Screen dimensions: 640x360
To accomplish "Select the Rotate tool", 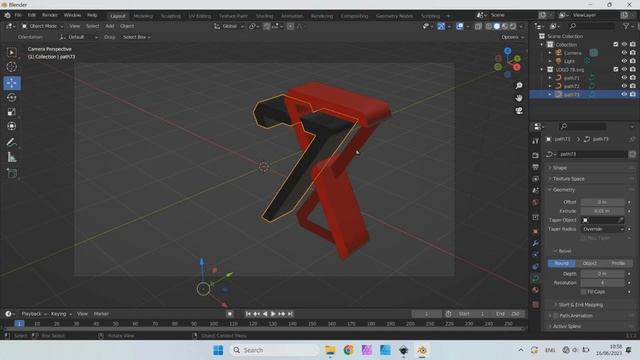I will 11,98.
